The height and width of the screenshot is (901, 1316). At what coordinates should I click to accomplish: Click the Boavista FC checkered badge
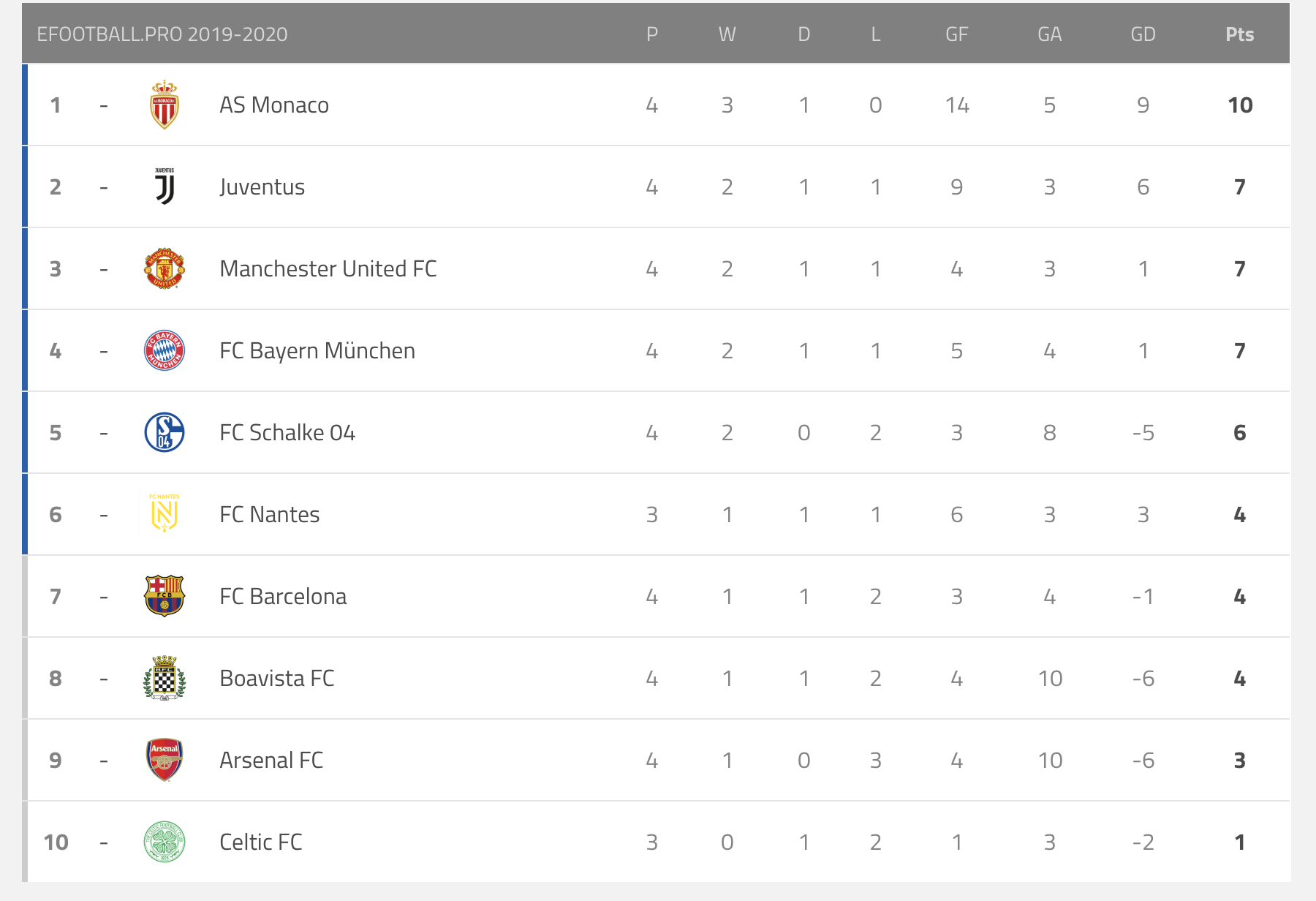(x=164, y=679)
